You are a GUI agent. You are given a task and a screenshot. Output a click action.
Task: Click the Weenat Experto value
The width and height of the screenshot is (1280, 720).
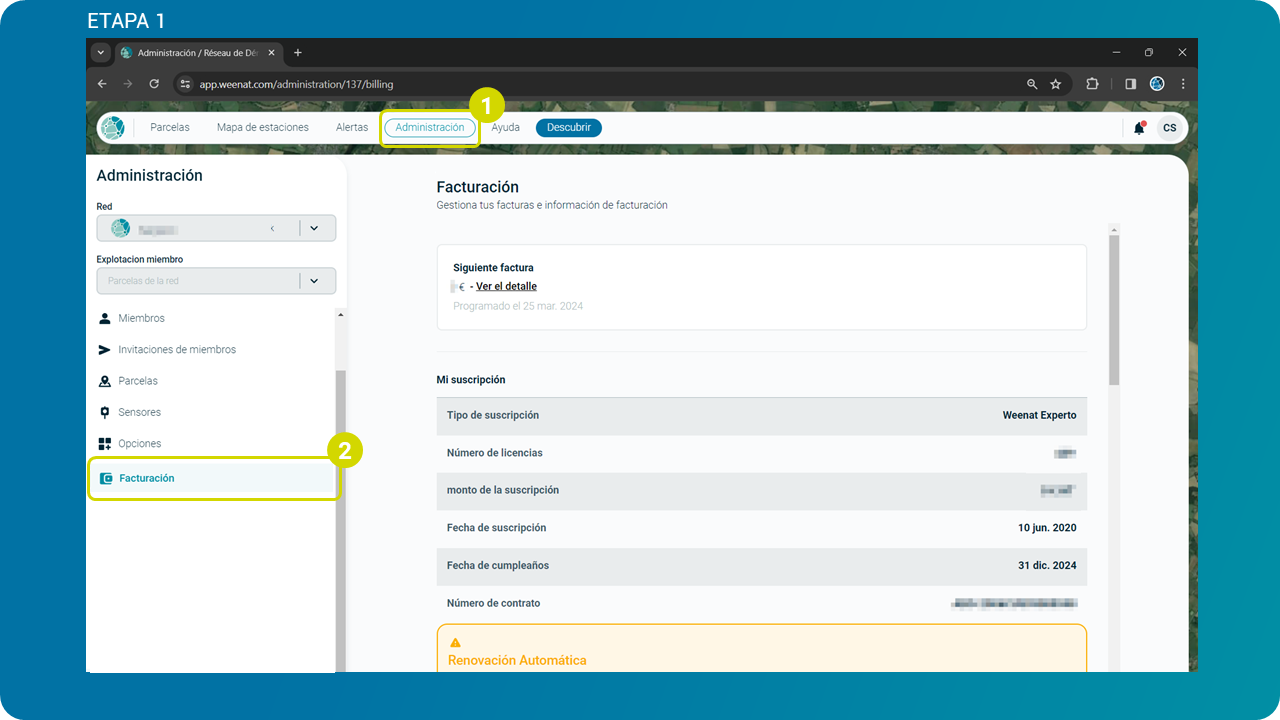click(x=1040, y=415)
